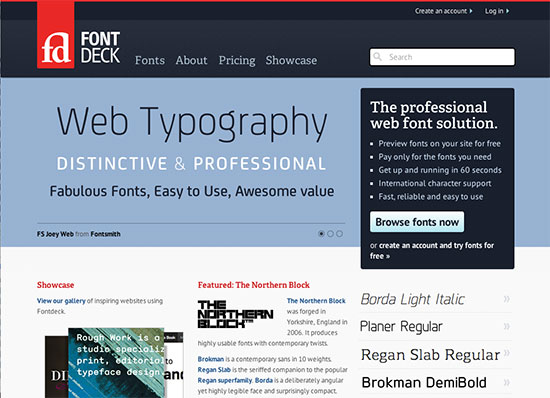Open the Brokman font link
Image resolution: width=550 pixels, height=398 pixels.
tap(210, 359)
